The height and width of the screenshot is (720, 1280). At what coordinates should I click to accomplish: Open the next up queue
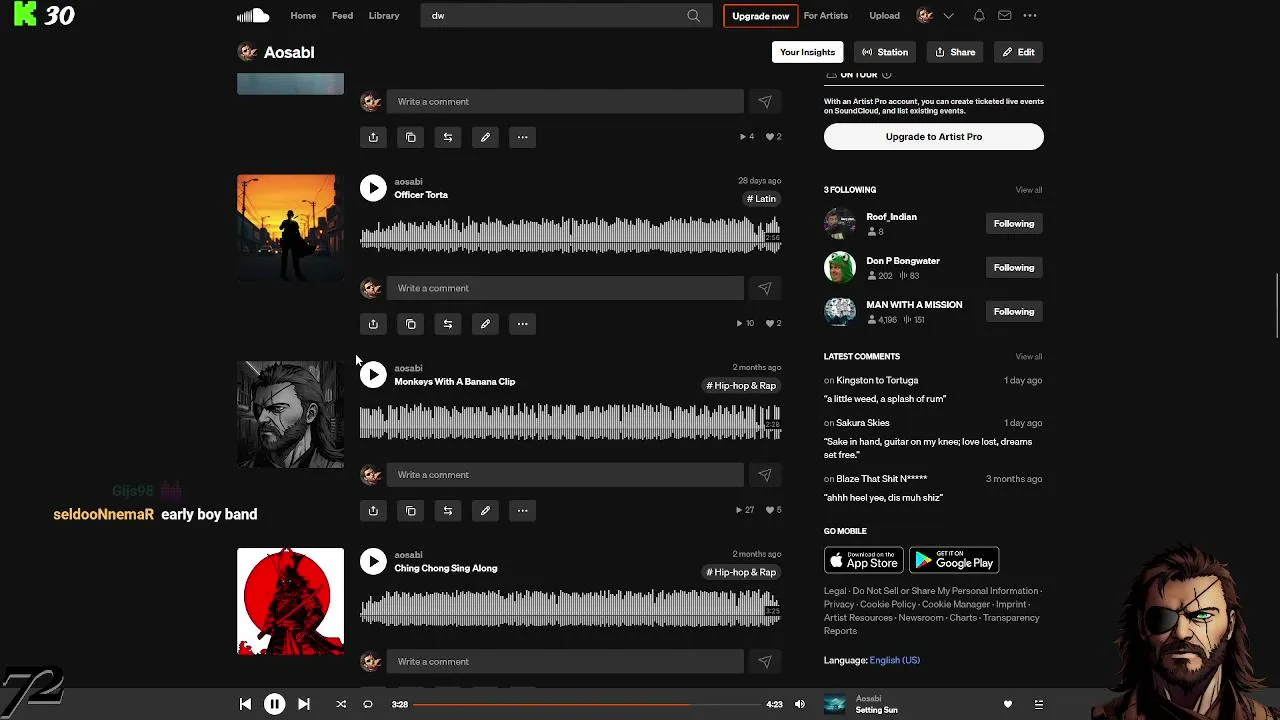(1038, 704)
